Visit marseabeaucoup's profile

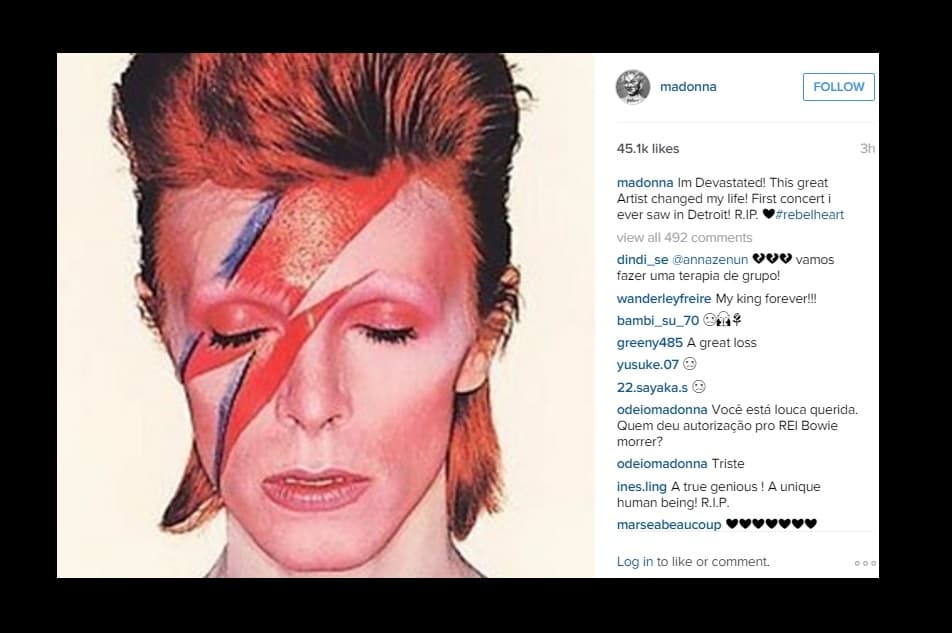pos(668,524)
